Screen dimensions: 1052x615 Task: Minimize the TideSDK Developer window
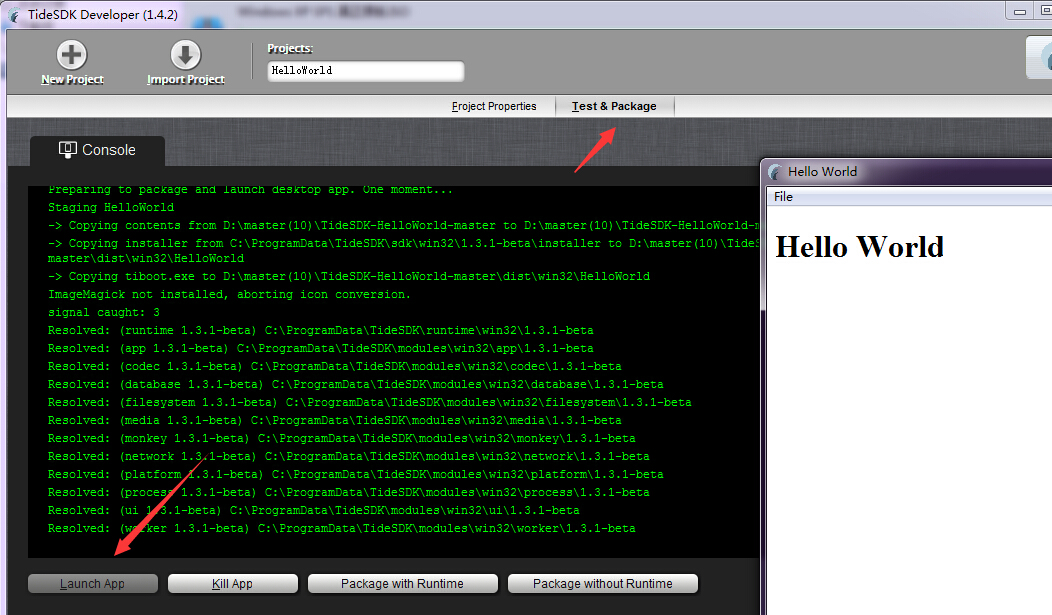click(1020, 11)
